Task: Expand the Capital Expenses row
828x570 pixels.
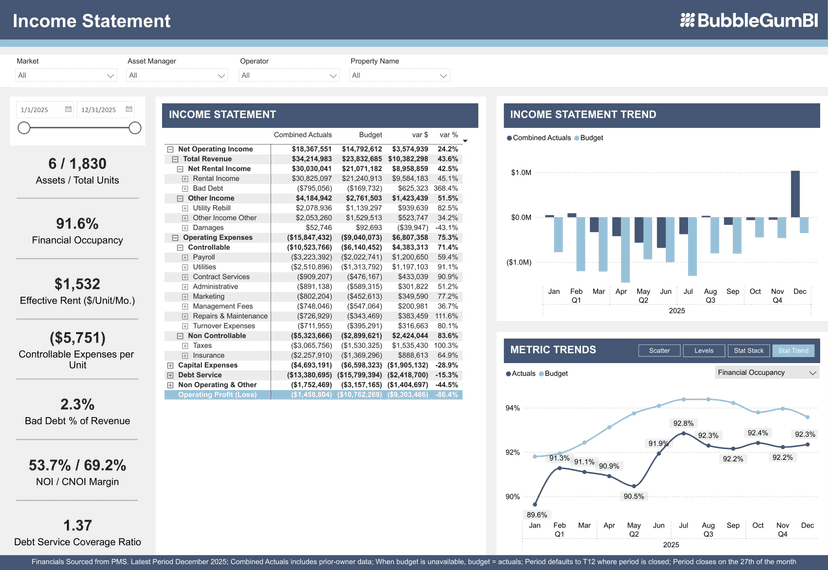Action: pos(170,366)
